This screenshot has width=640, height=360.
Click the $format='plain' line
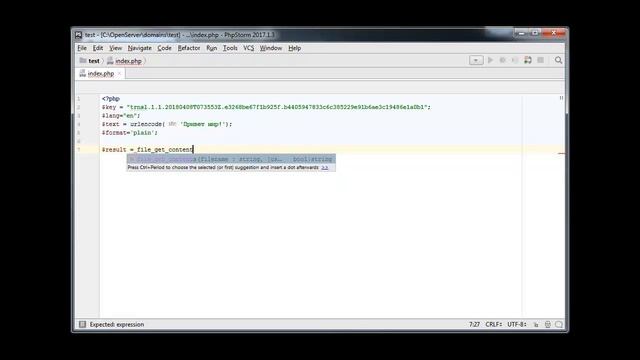[x=130, y=133]
